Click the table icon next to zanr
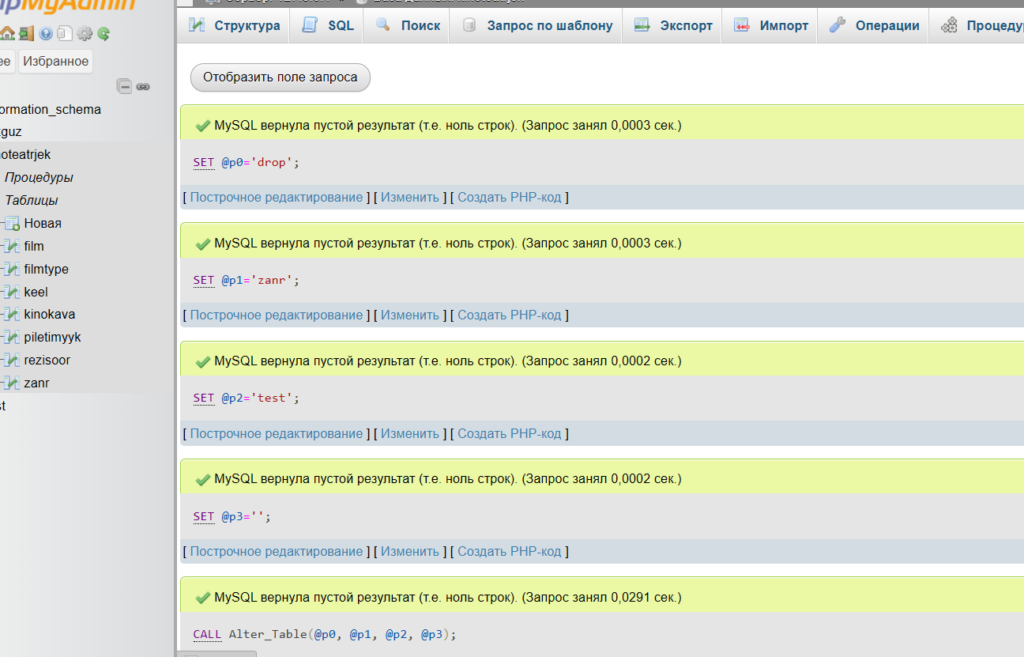 [12, 383]
